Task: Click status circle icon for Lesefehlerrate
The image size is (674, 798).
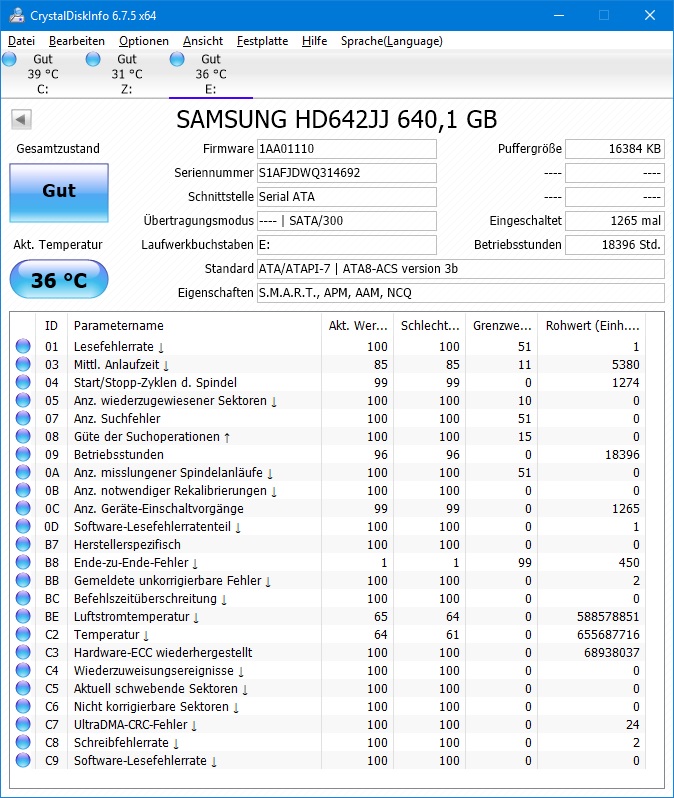Action: pyautogui.click(x=23, y=346)
